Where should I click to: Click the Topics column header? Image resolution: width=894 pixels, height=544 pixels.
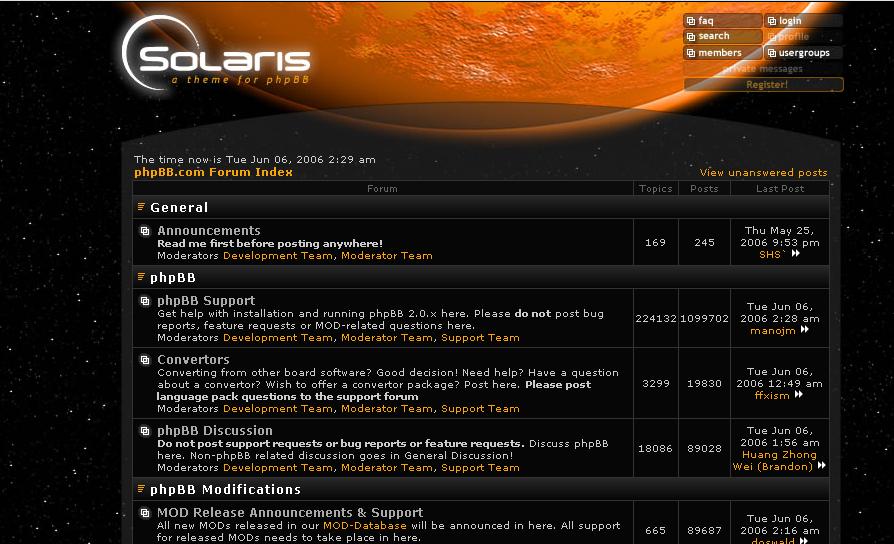pos(656,189)
